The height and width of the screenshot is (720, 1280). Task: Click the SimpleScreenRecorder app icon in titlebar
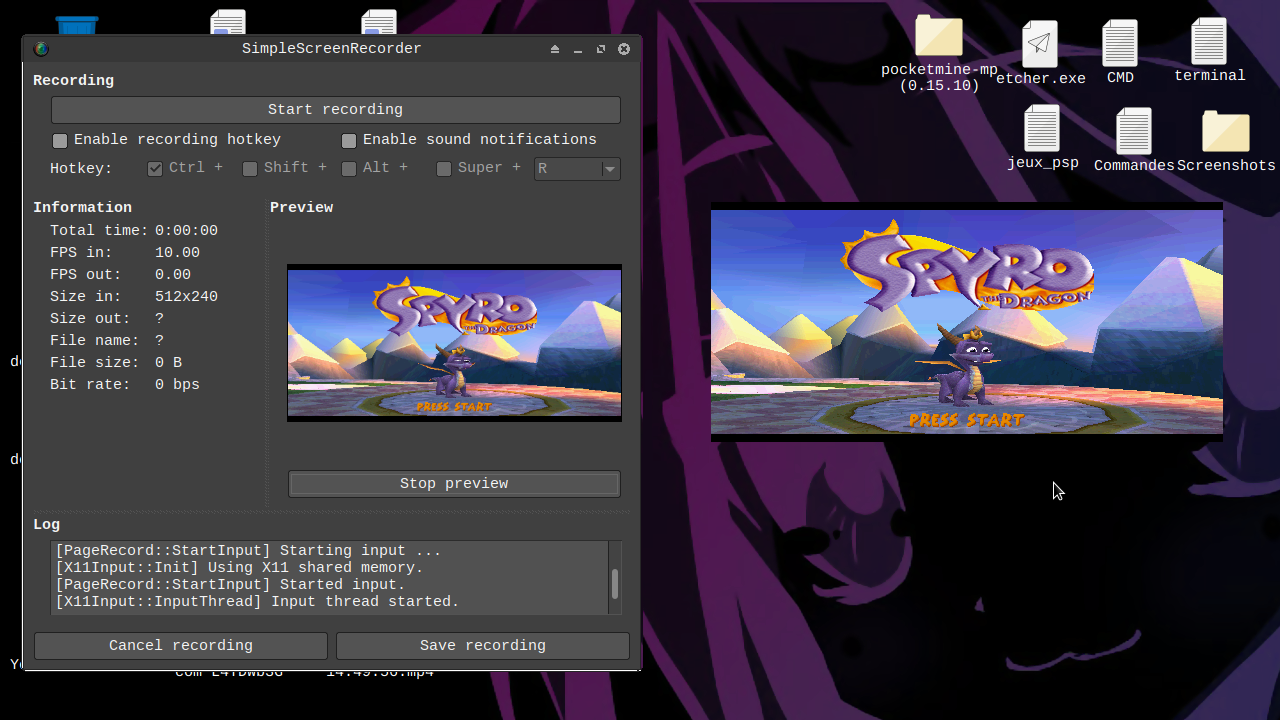pos(41,49)
